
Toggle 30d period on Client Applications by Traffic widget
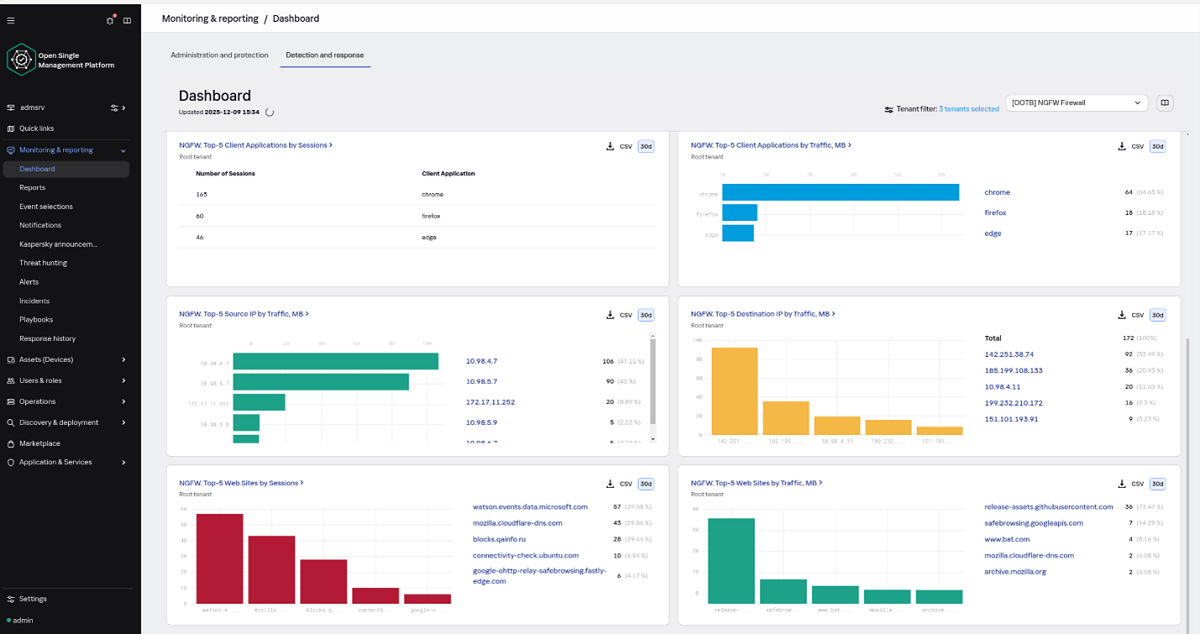pos(1157,146)
